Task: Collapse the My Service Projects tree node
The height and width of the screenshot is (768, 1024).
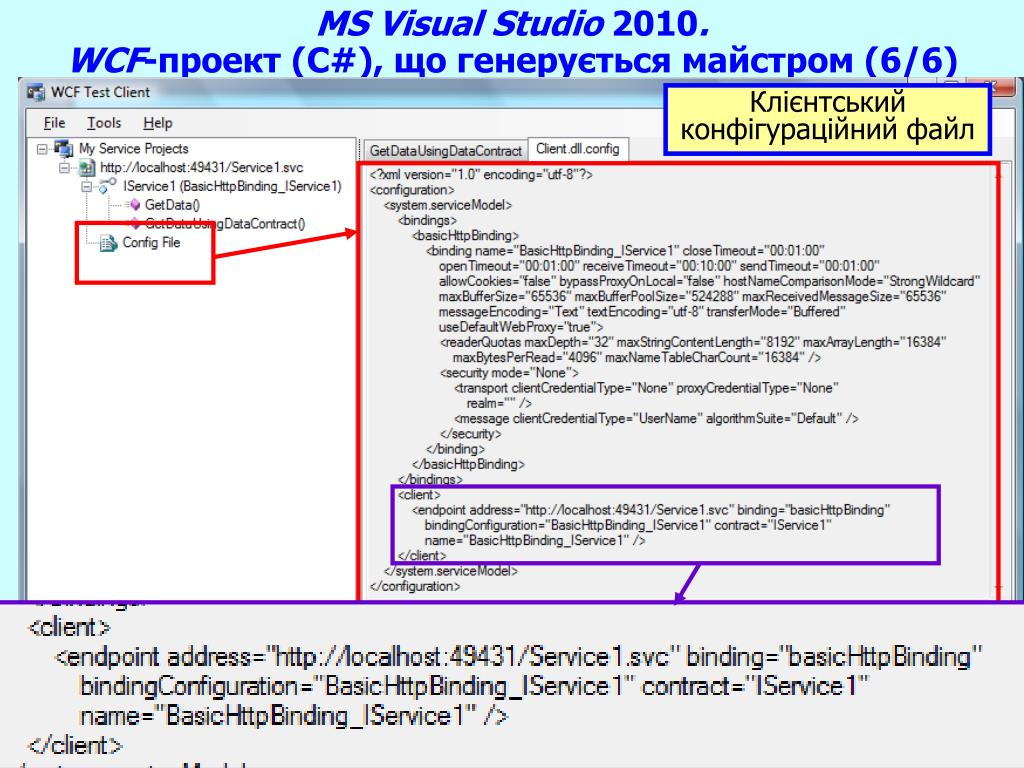Action: [42, 150]
